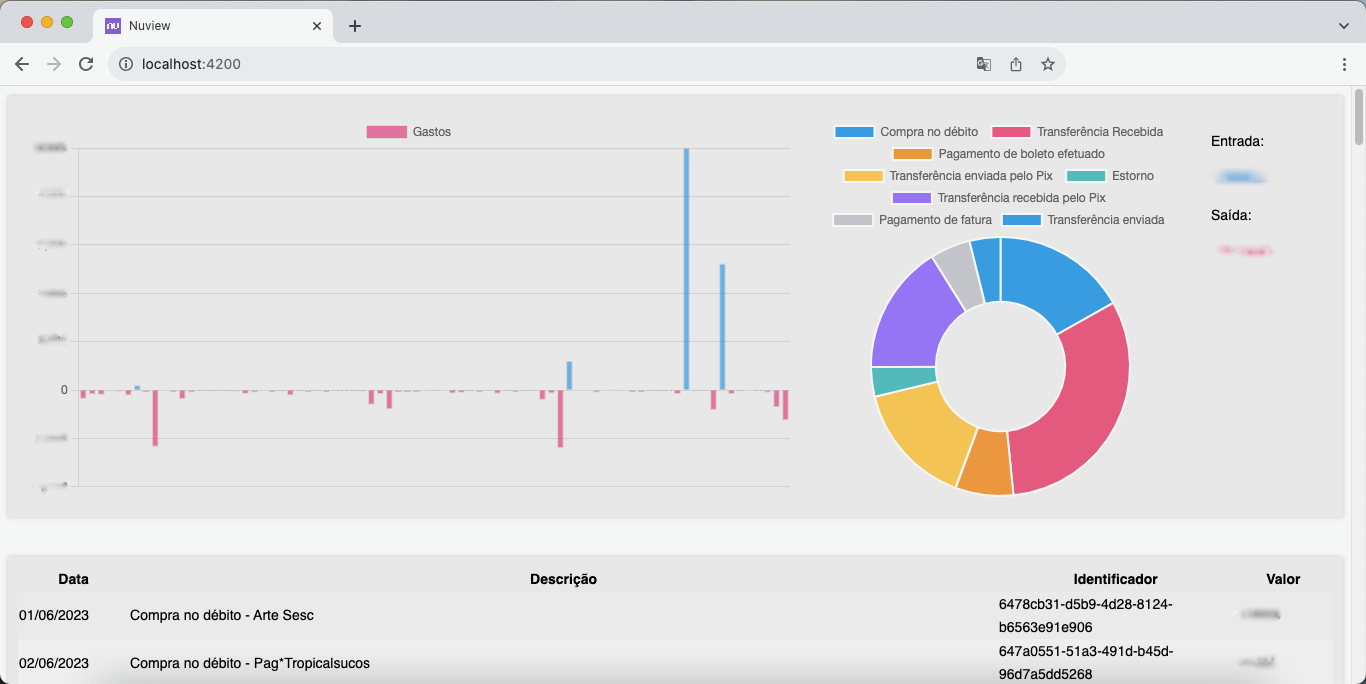Image resolution: width=1366 pixels, height=684 pixels.
Task: Share this page via share icon
Action: pos(1016,64)
